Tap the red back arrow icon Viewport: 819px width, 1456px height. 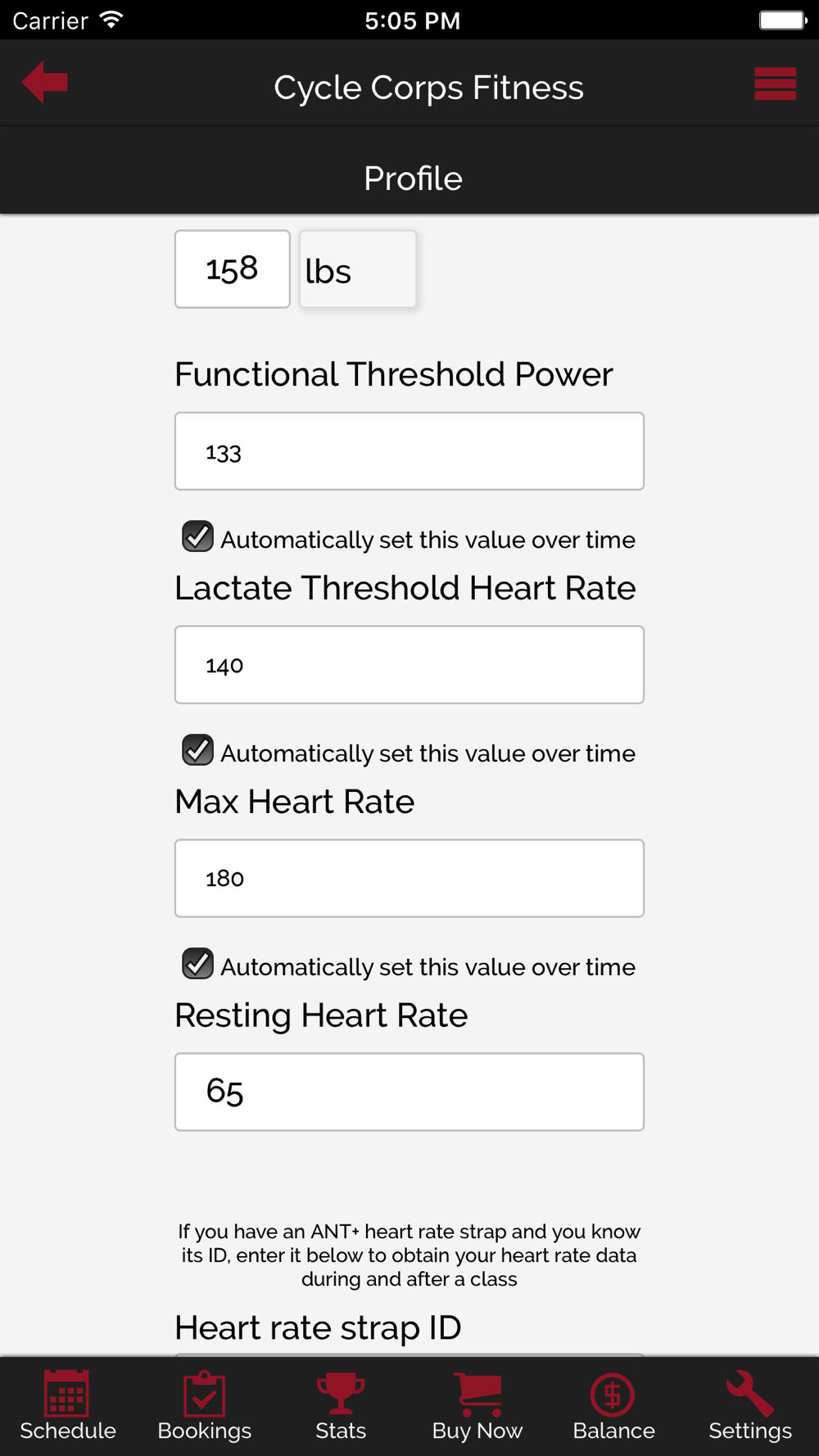click(45, 82)
